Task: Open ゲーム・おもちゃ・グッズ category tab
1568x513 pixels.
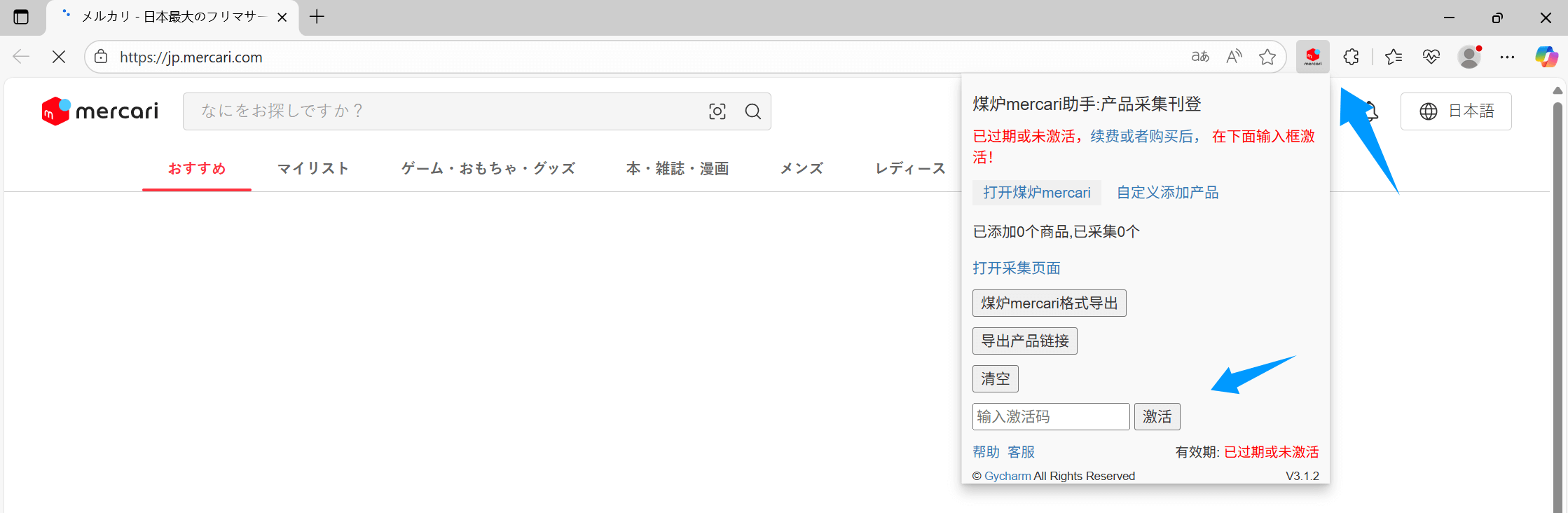Action: click(488, 168)
